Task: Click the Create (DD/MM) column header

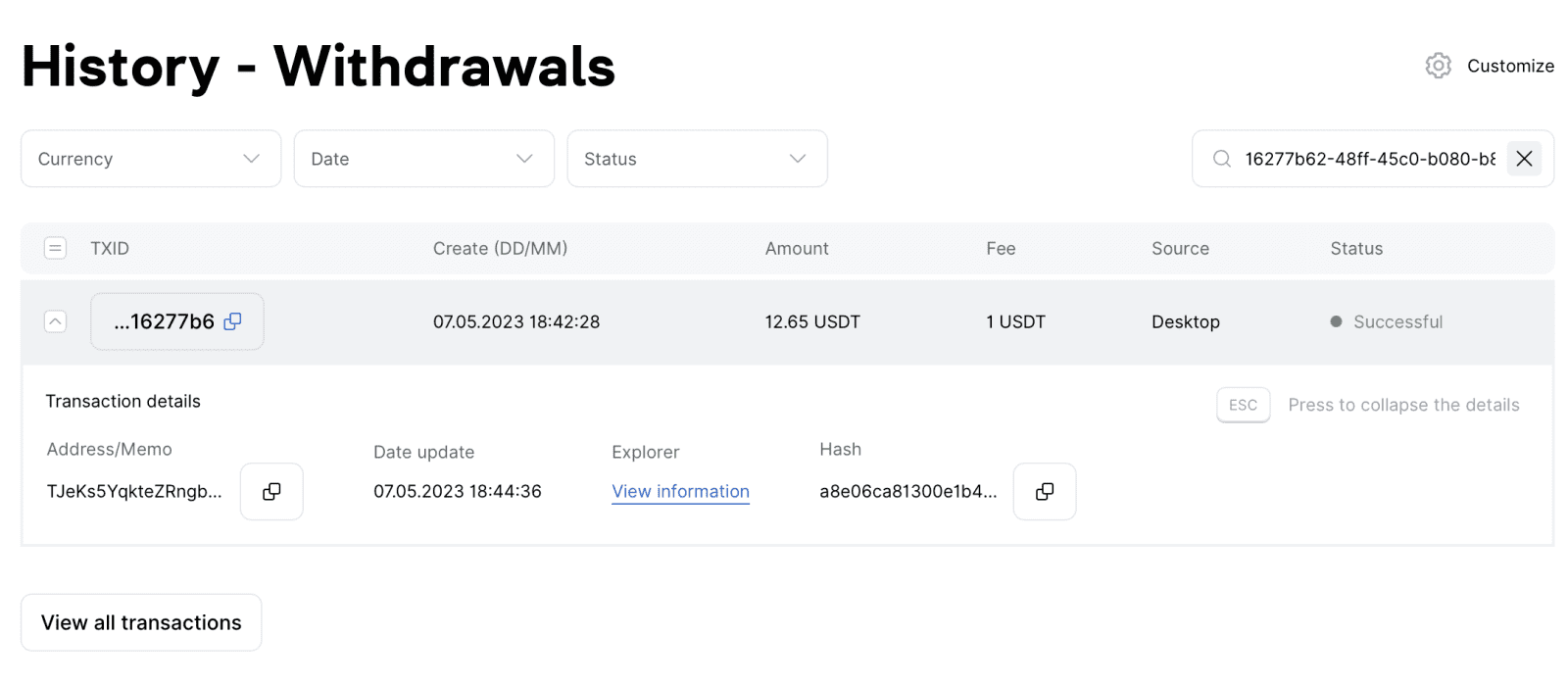Action: pyautogui.click(x=500, y=249)
